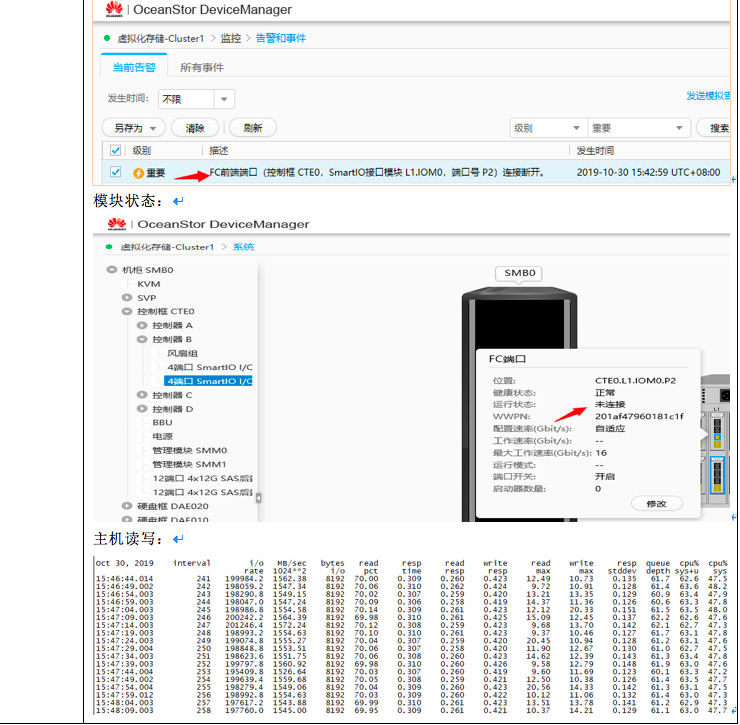Switch to the 所有事件 tab
The image size is (740, 725).
click(x=202, y=67)
